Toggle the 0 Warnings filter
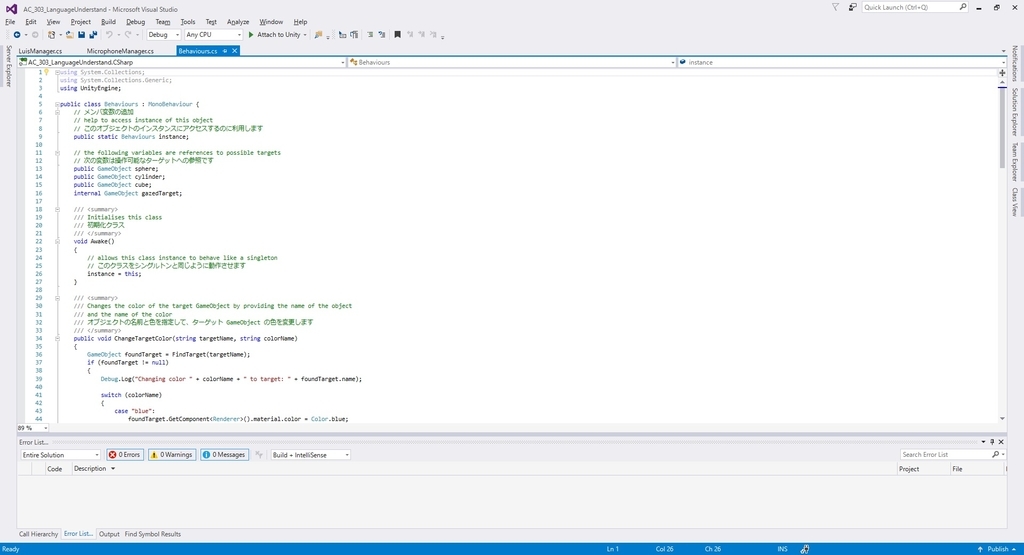Image resolution: width=1024 pixels, height=555 pixels. pos(171,455)
